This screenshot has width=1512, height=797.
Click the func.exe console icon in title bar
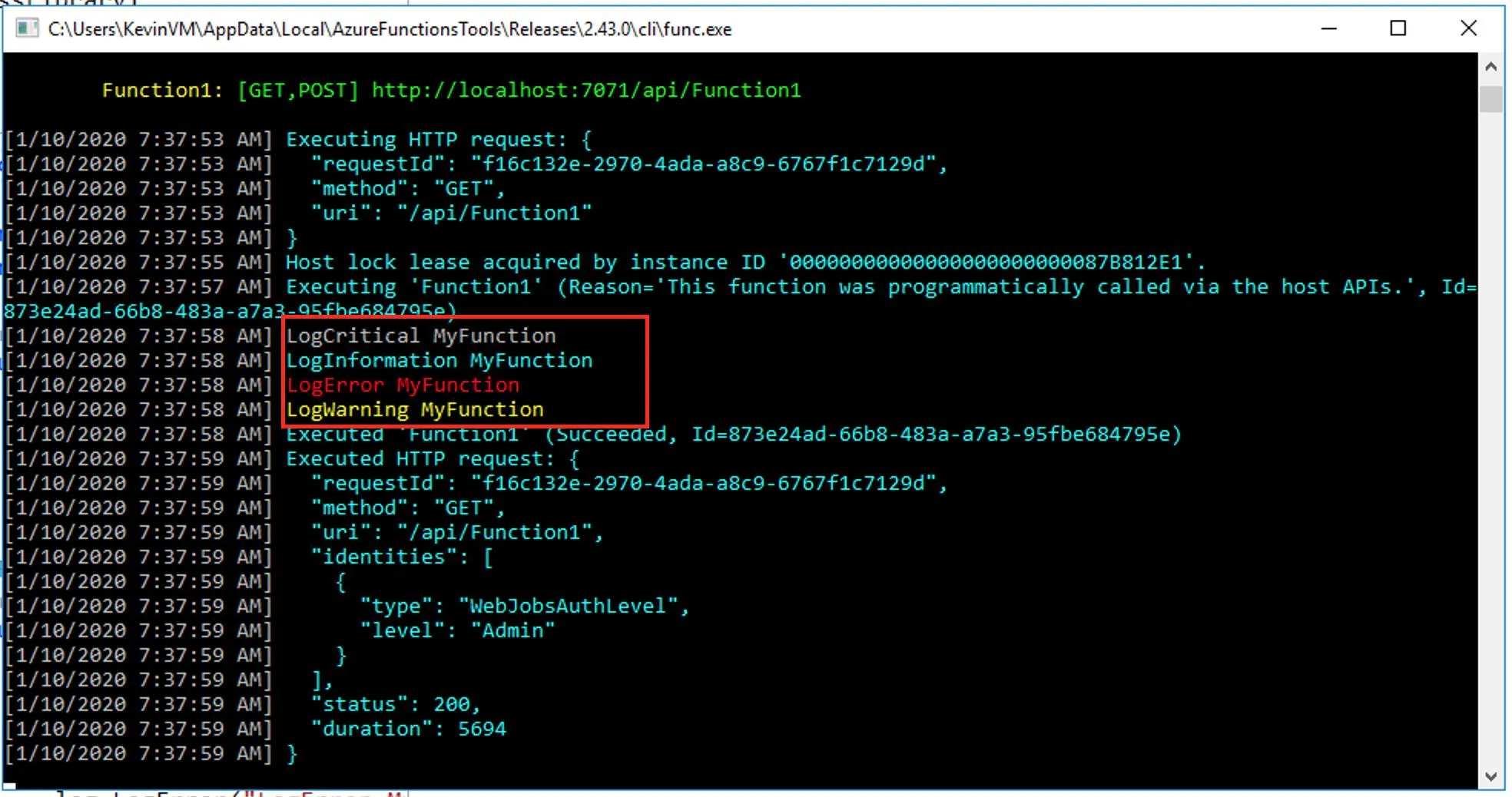coord(27,28)
